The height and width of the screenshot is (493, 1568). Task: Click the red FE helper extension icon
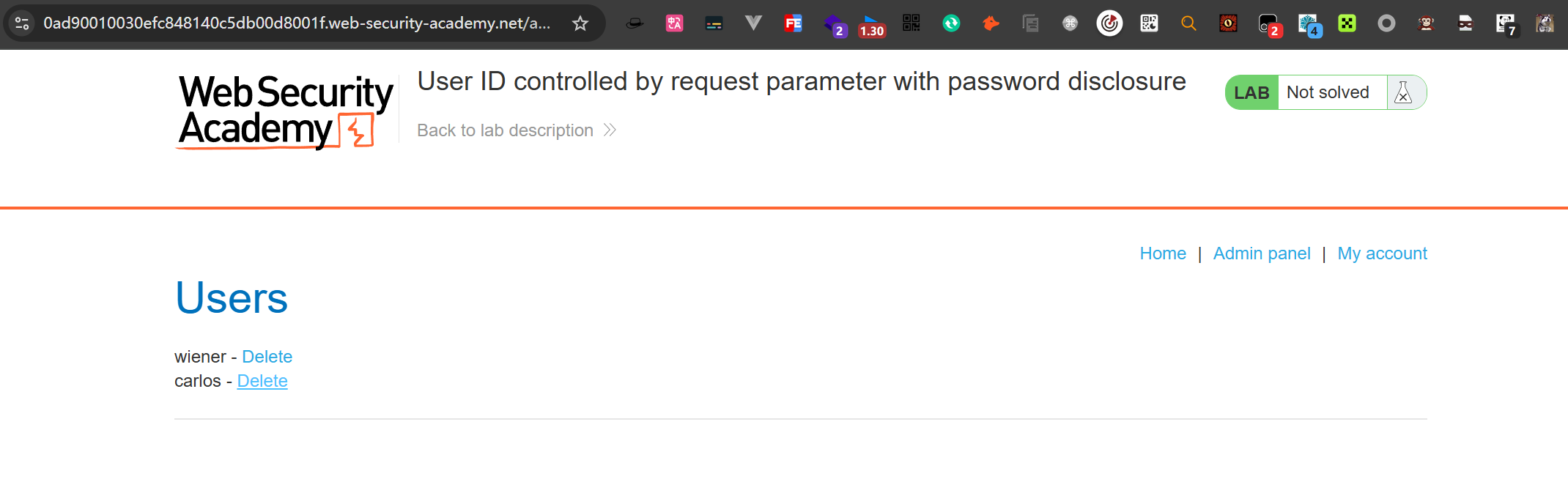793,23
